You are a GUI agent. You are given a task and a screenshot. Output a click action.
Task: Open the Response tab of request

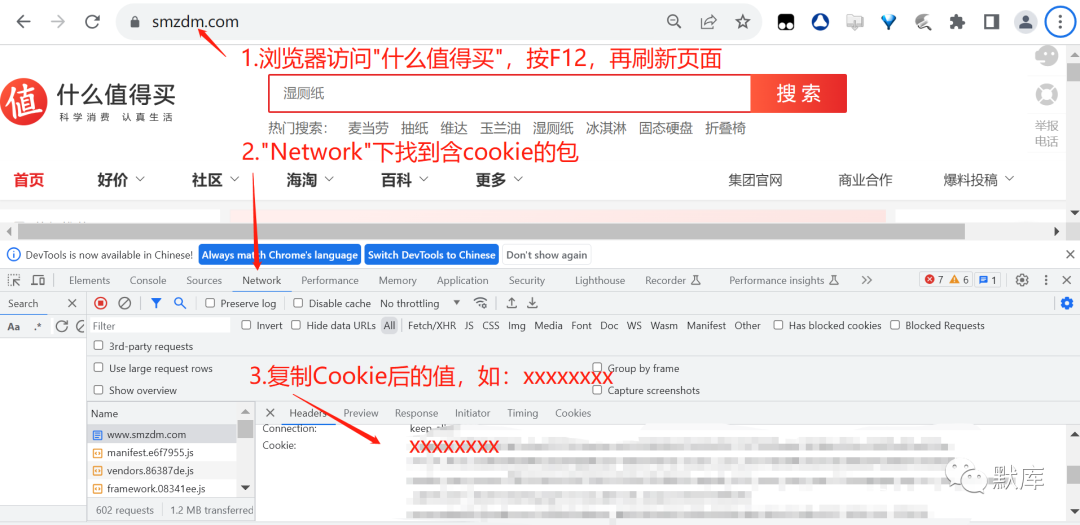coord(416,413)
